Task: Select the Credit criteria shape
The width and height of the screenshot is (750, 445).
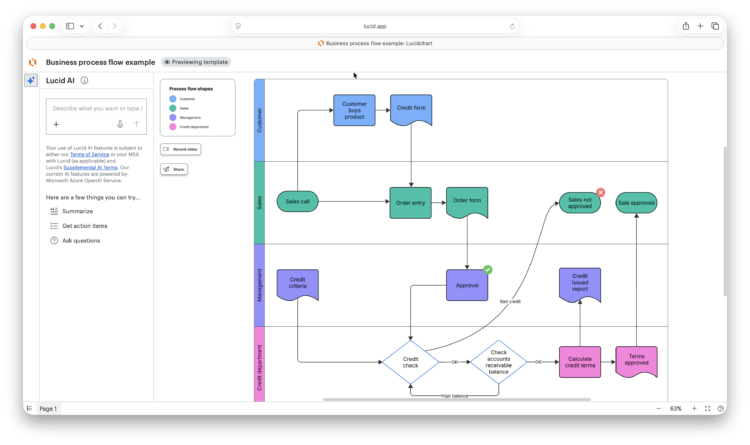Action: [x=298, y=285]
